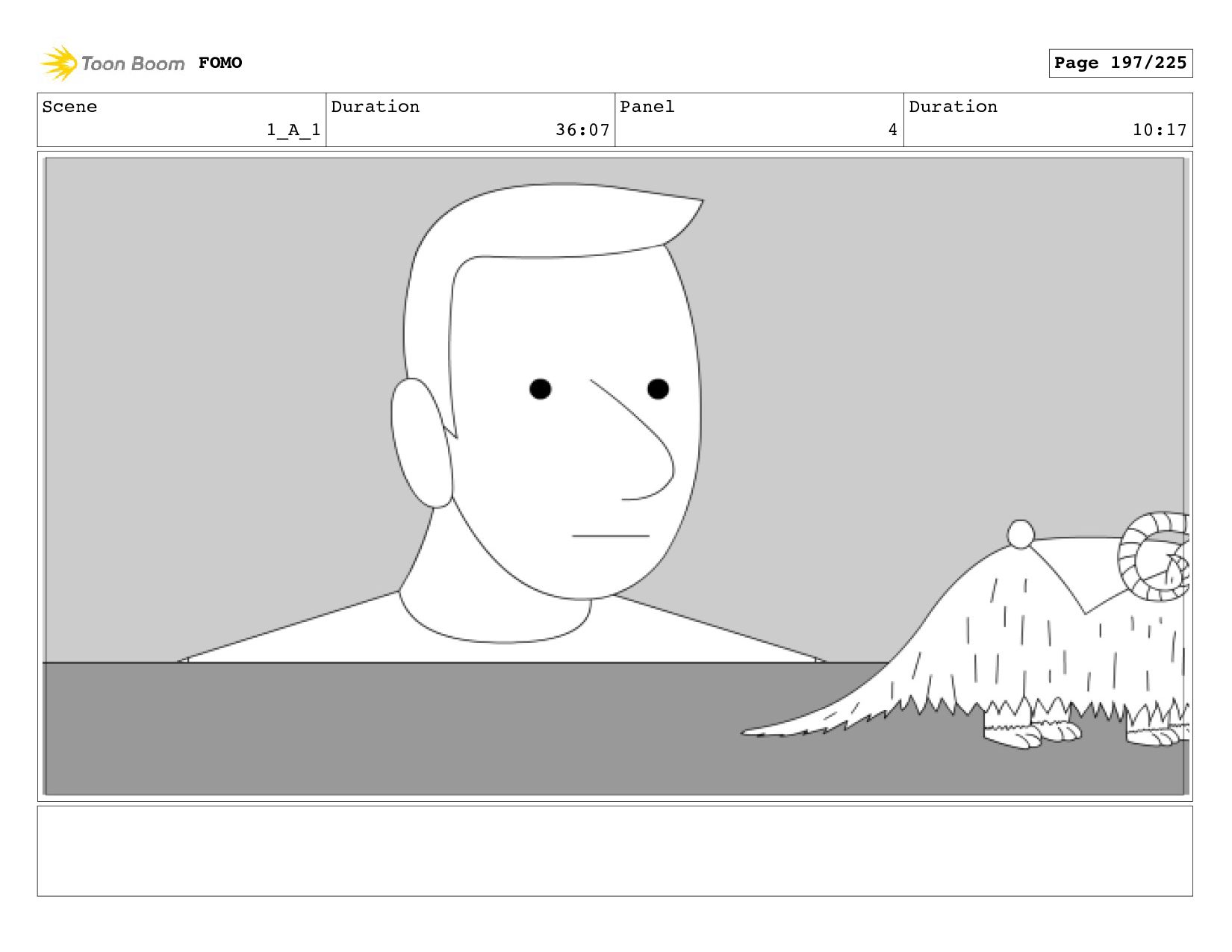Screen dimensions: 1232x952
Task: Click the Scene label
Action: pyautogui.click(x=69, y=107)
